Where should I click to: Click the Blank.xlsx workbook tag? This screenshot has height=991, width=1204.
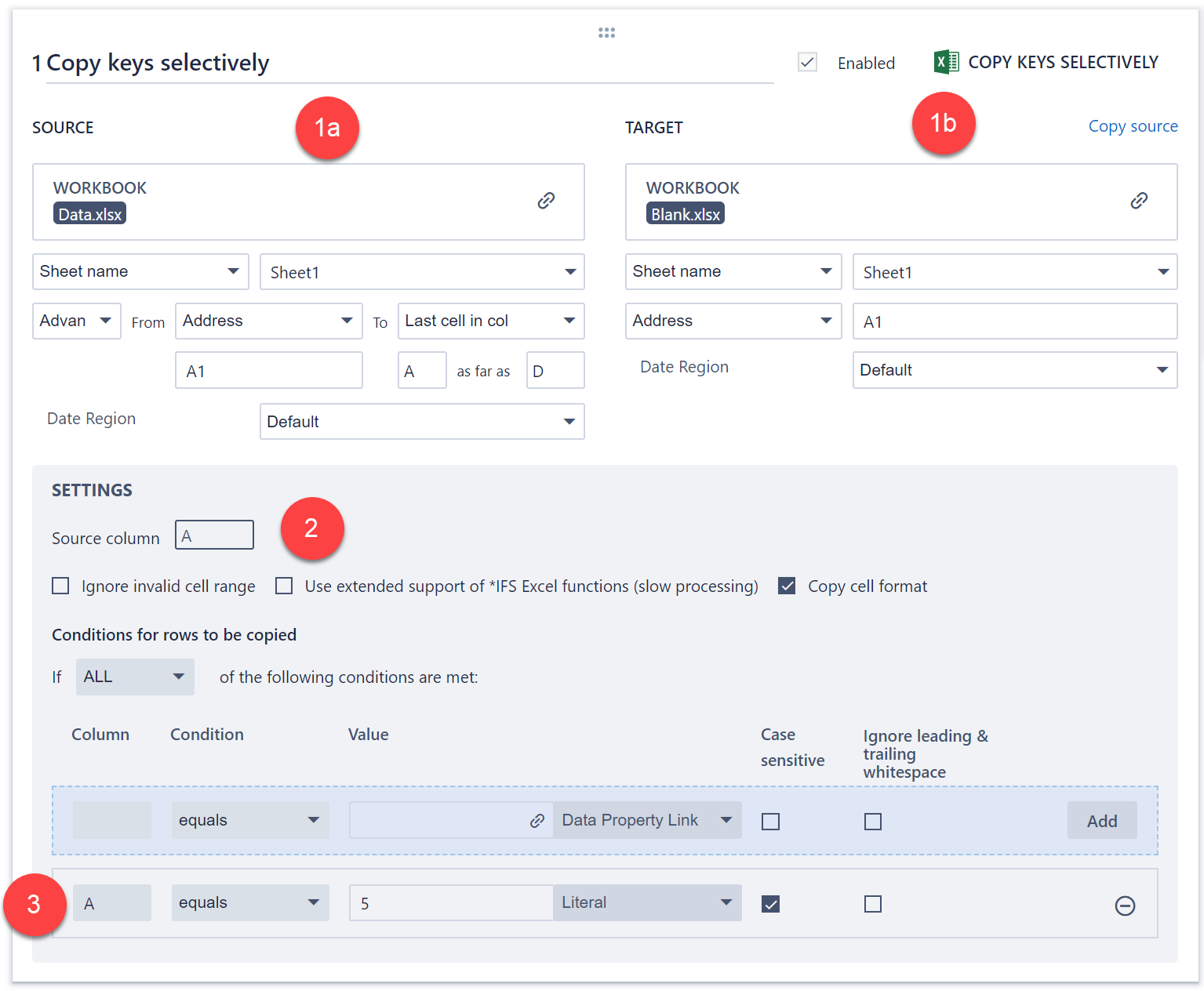(685, 214)
